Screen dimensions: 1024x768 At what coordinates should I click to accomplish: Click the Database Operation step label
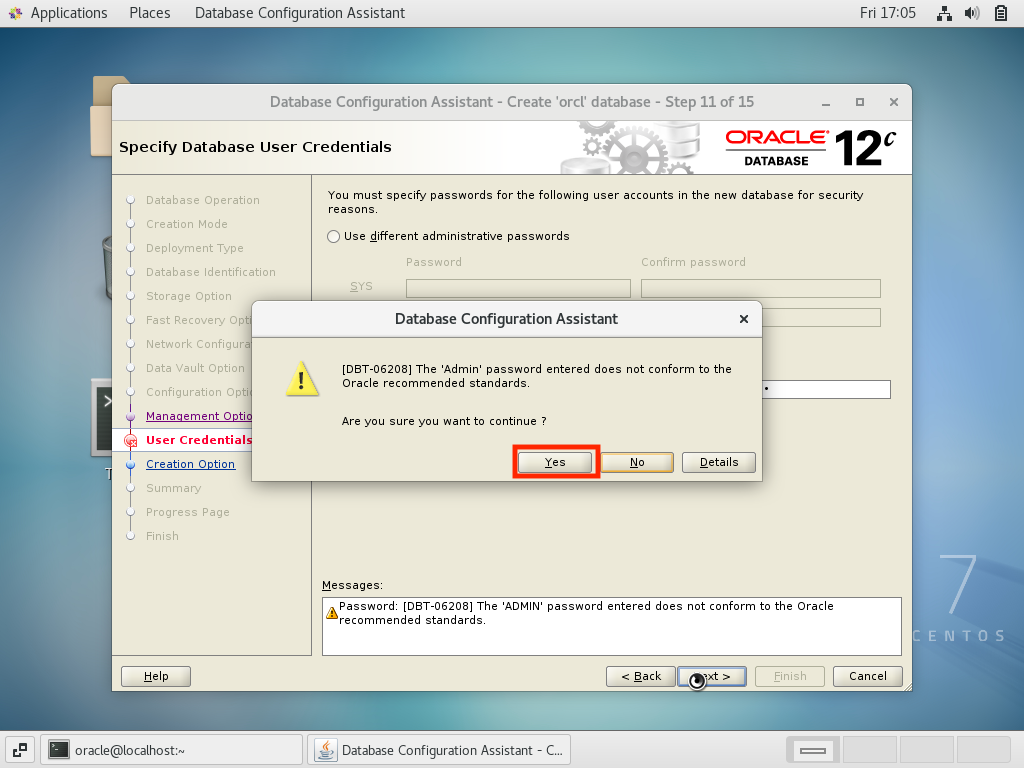click(x=202, y=200)
